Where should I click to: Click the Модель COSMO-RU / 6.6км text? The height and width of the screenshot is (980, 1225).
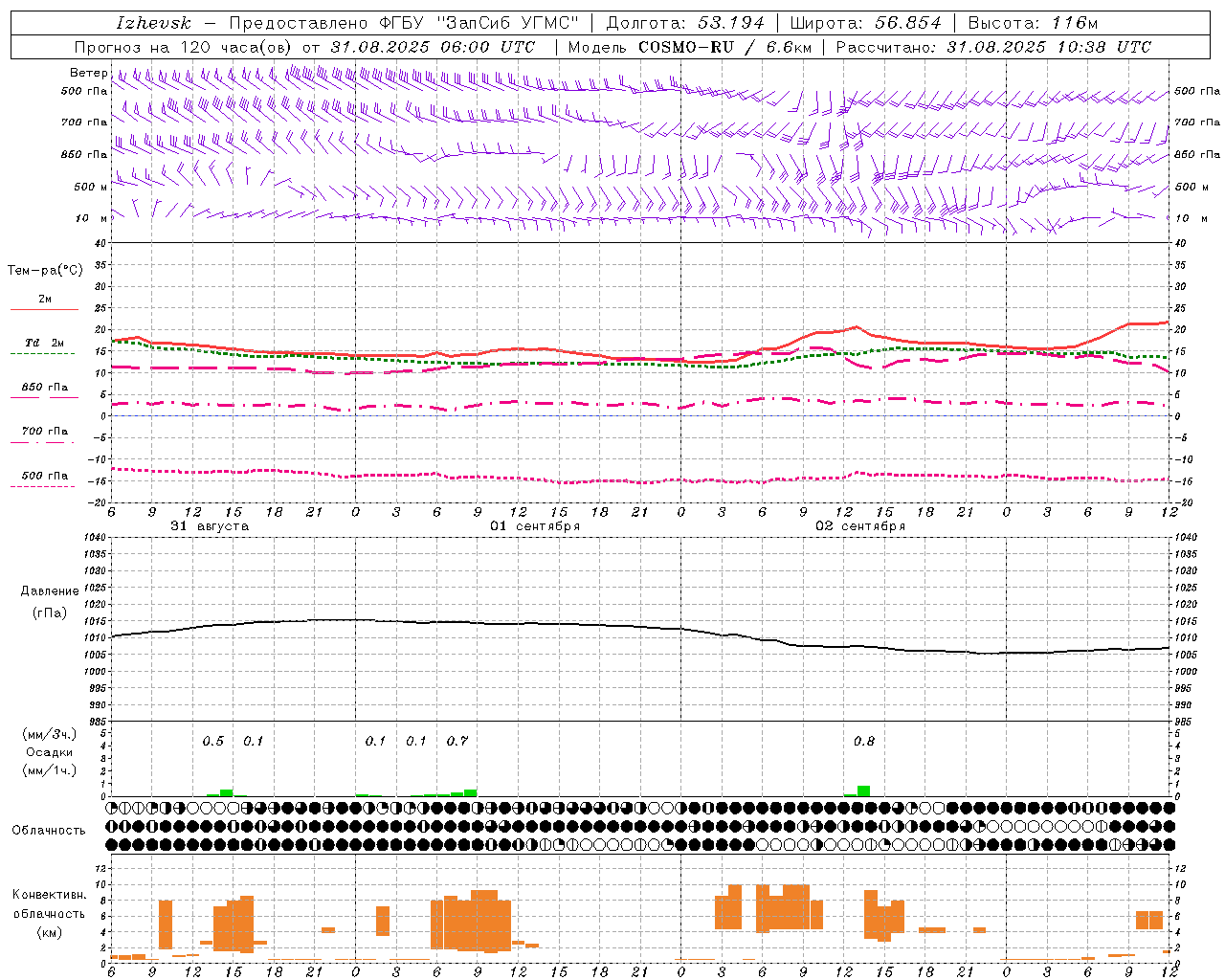tap(689, 47)
